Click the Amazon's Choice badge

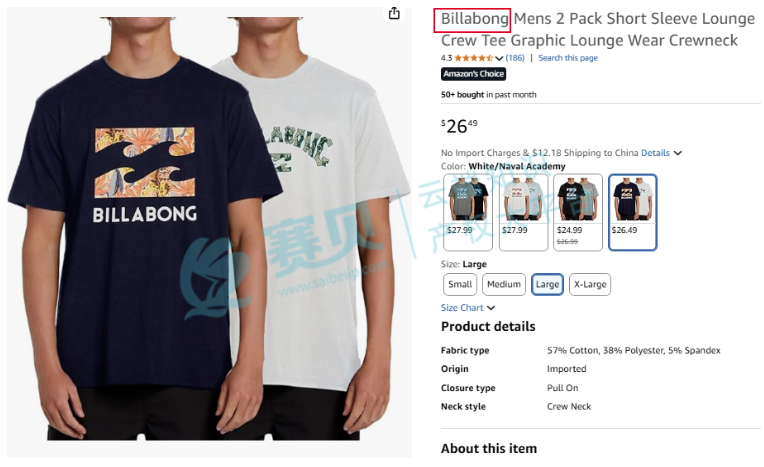(473, 74)
